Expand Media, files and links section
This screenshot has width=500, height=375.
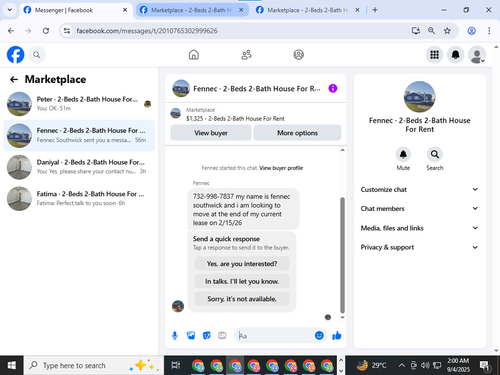pyautogui.click(x=419, y=228)
